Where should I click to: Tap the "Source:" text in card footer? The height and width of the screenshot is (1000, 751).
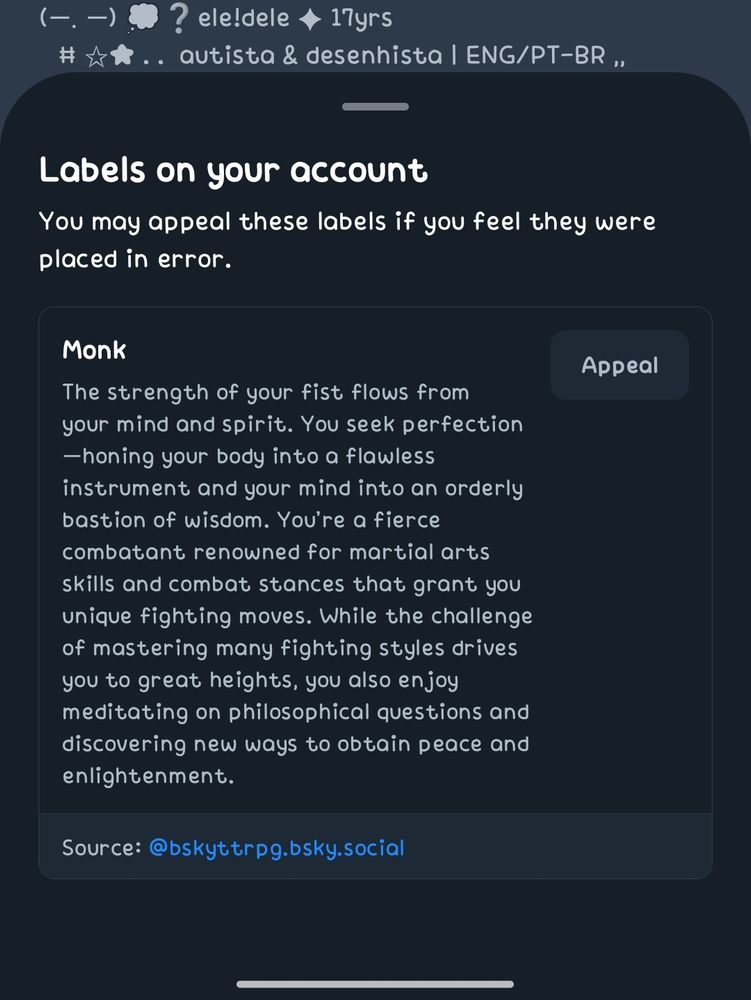[x=101, y=848]
